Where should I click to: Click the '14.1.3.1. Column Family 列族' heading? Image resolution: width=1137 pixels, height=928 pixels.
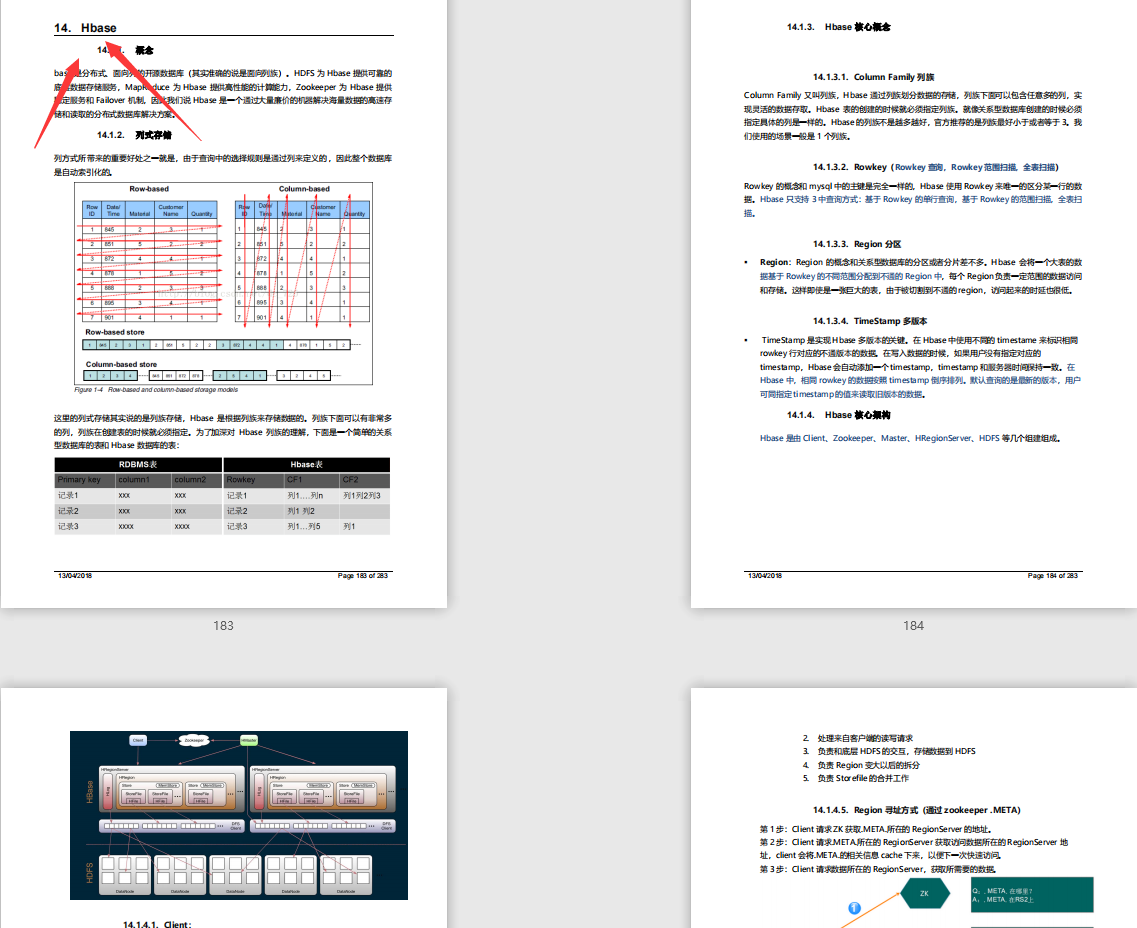coord(874,77)
